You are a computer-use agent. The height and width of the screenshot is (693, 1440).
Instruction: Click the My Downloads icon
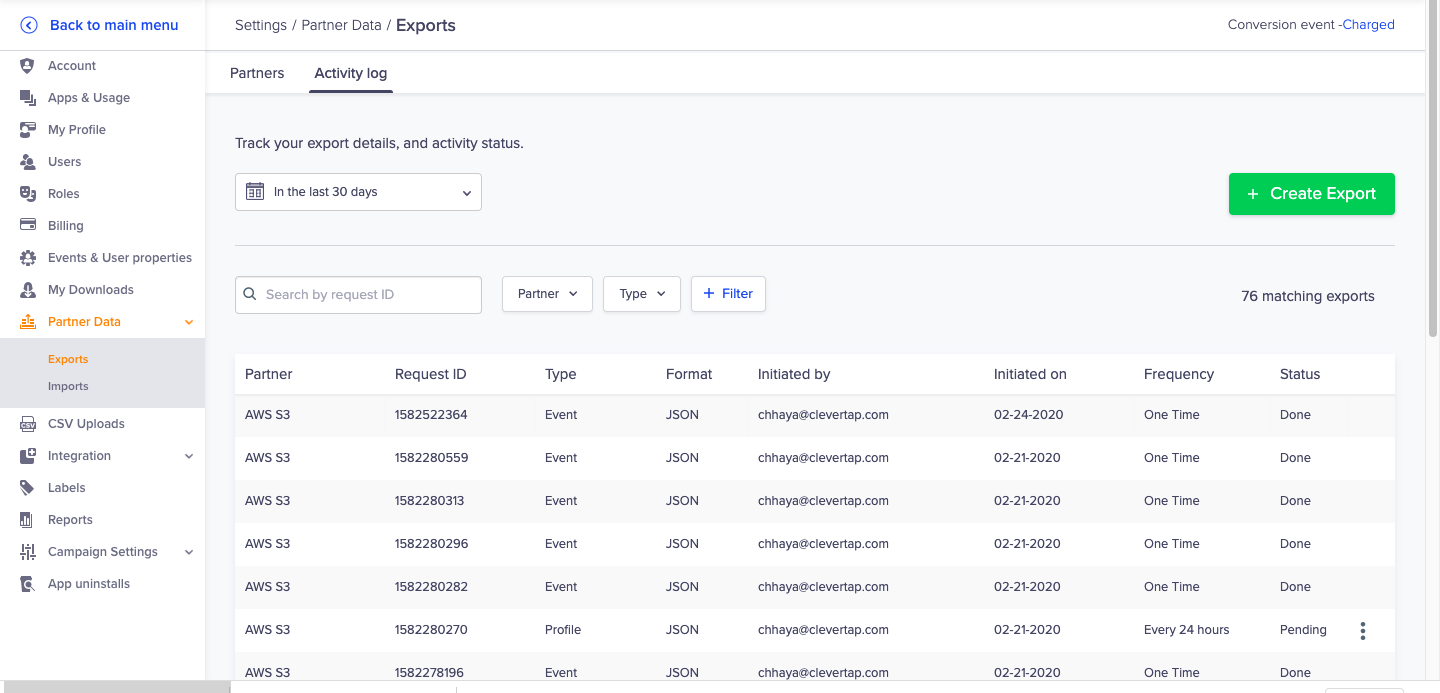(x=27, y=289)
